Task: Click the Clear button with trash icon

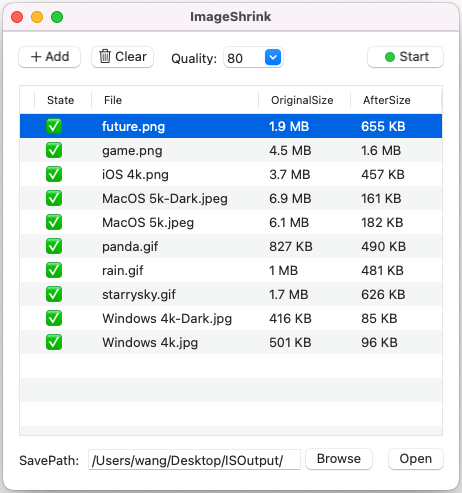Action: tap(122, 57)
